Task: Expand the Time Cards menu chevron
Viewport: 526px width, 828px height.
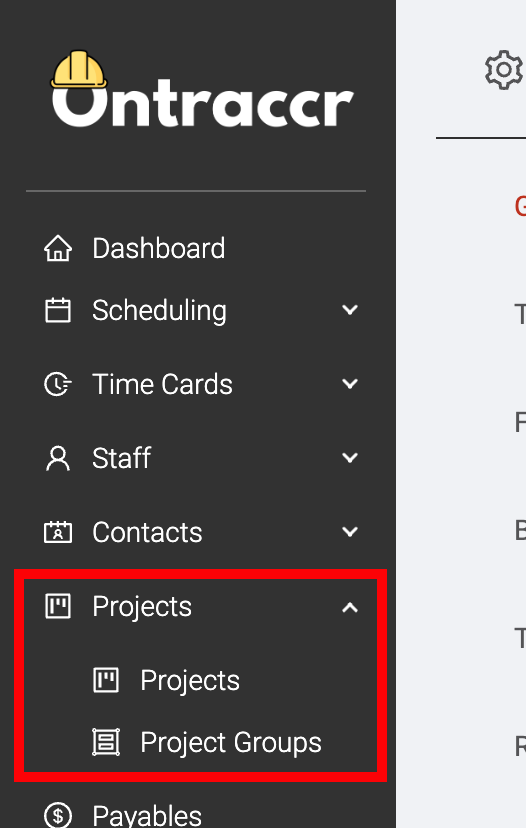Action: coord(350,384)
